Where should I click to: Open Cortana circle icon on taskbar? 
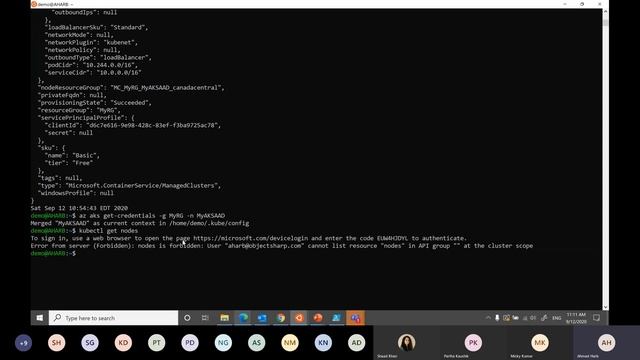(x=187, y=318)
